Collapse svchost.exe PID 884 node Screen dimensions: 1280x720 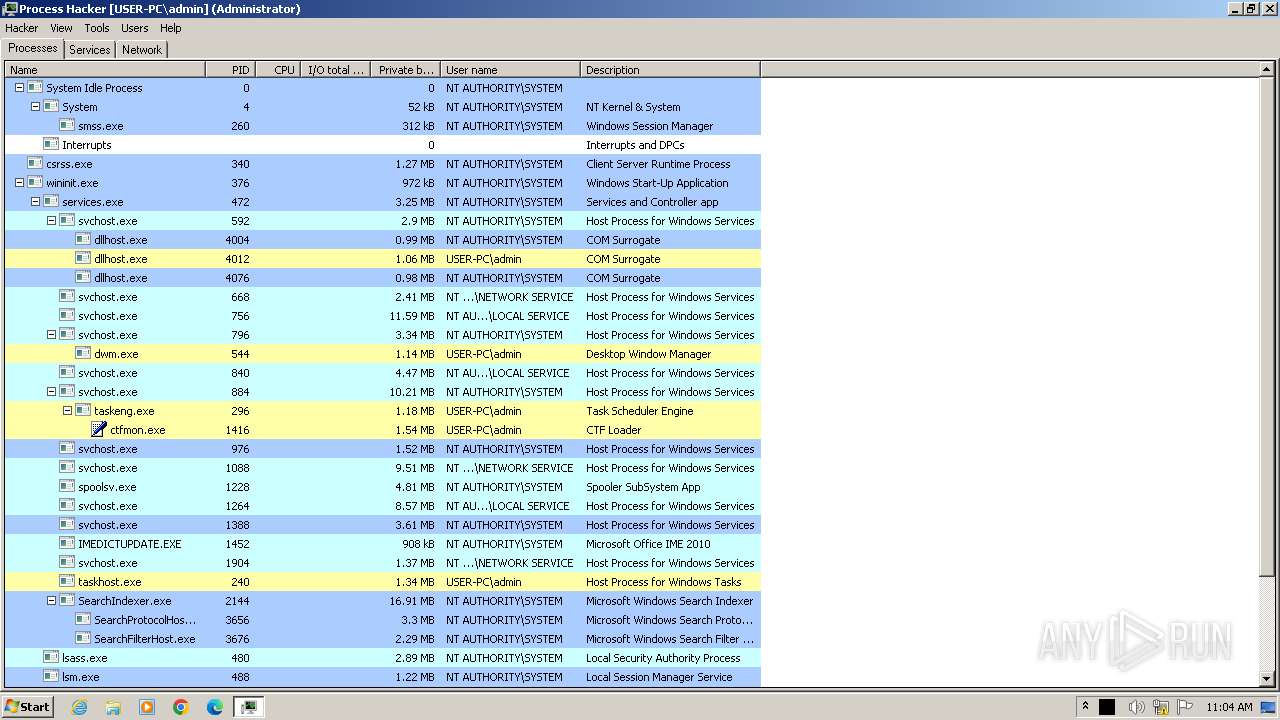[51, 392]
